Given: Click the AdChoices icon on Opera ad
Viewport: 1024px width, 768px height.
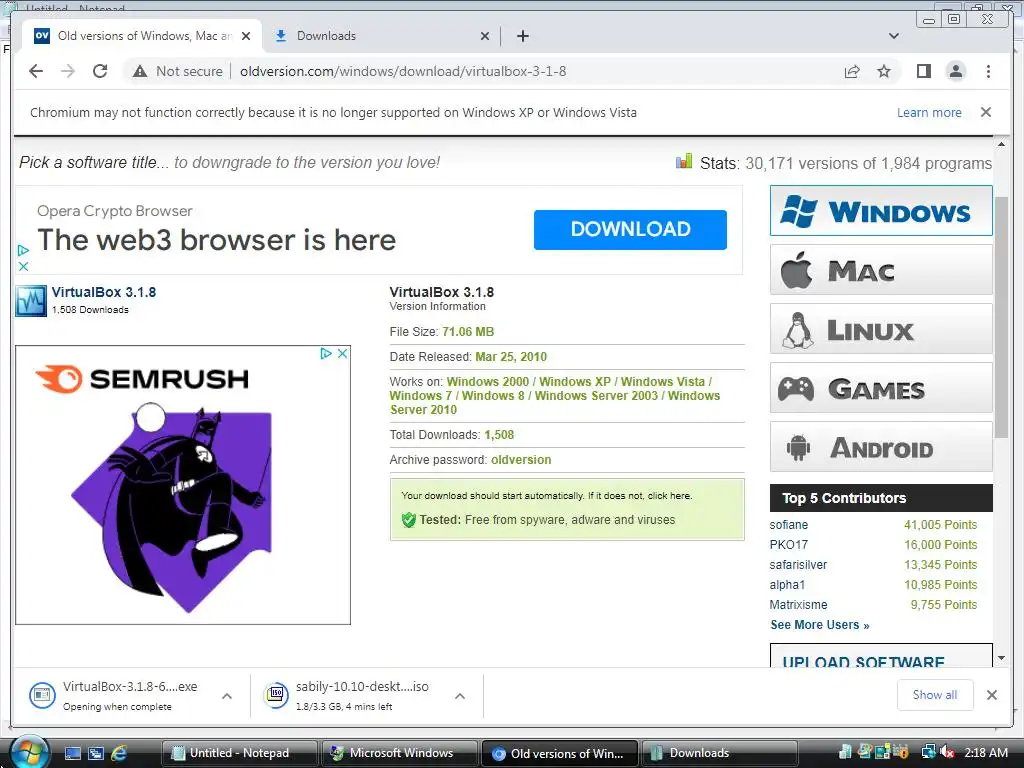Looking at the screenshot, I should (23, 250).
